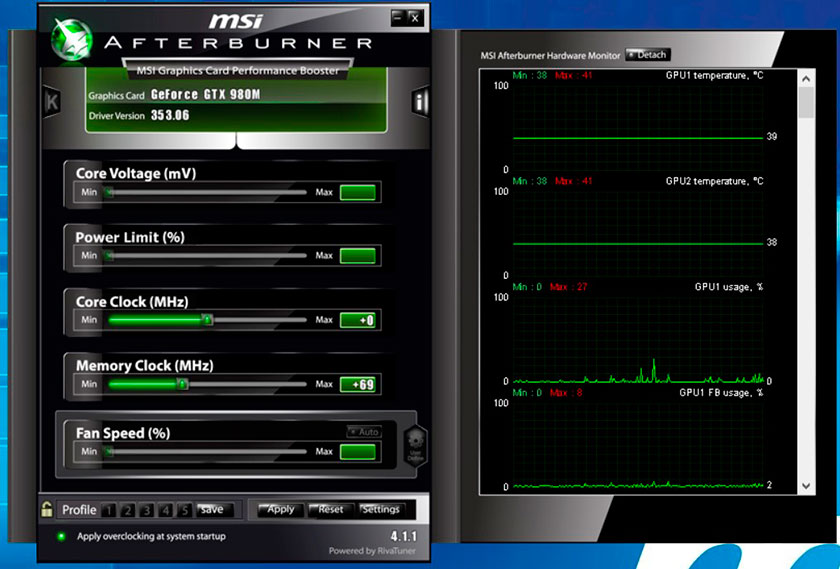This screenshot has width=840, height=569.
Task: Click the GPU1 FB usage graph
Action: pyautogui.click(x=638, y=445)
